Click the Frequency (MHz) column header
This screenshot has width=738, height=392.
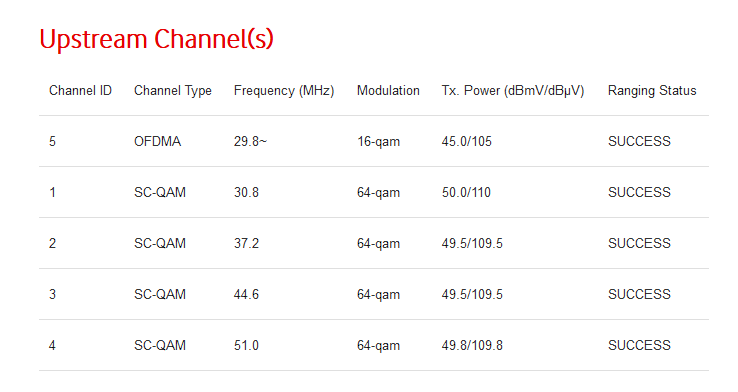284,91
